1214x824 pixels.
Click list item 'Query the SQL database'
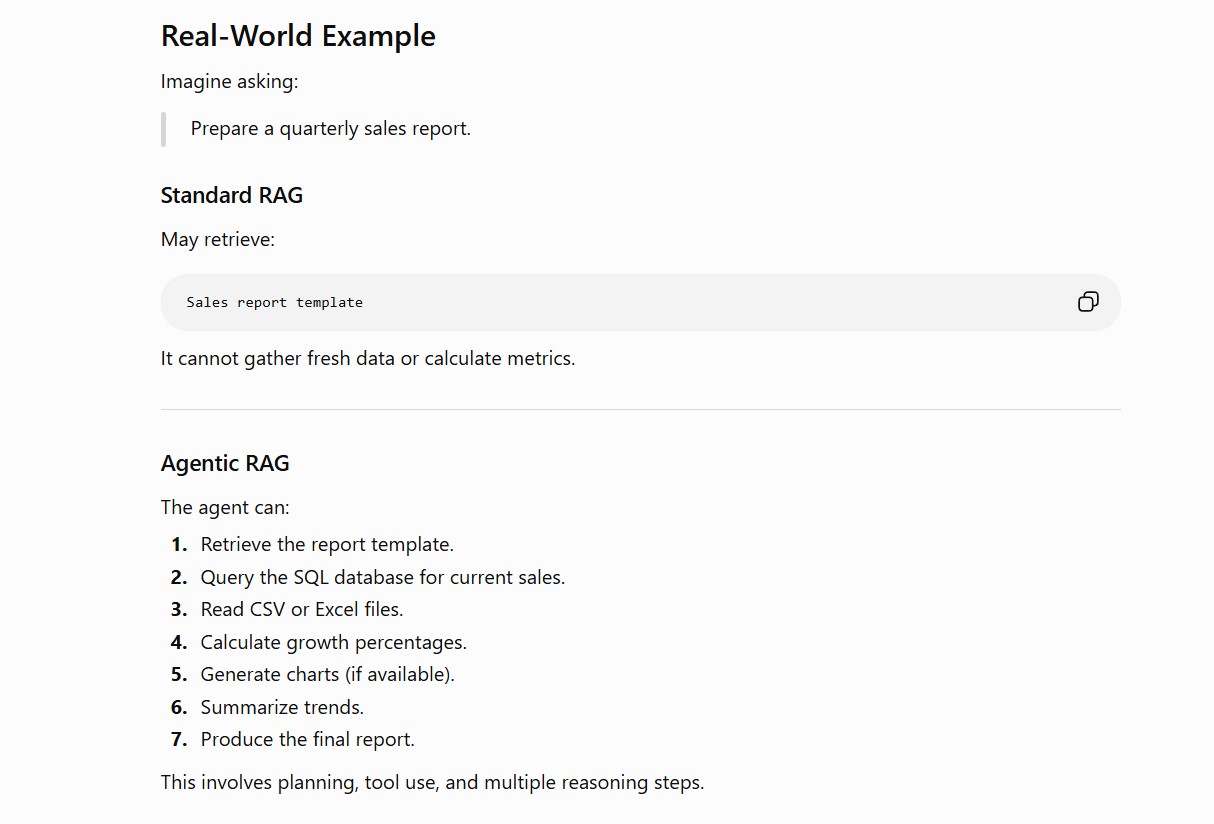pyautogui.click(x=383, y=577)
